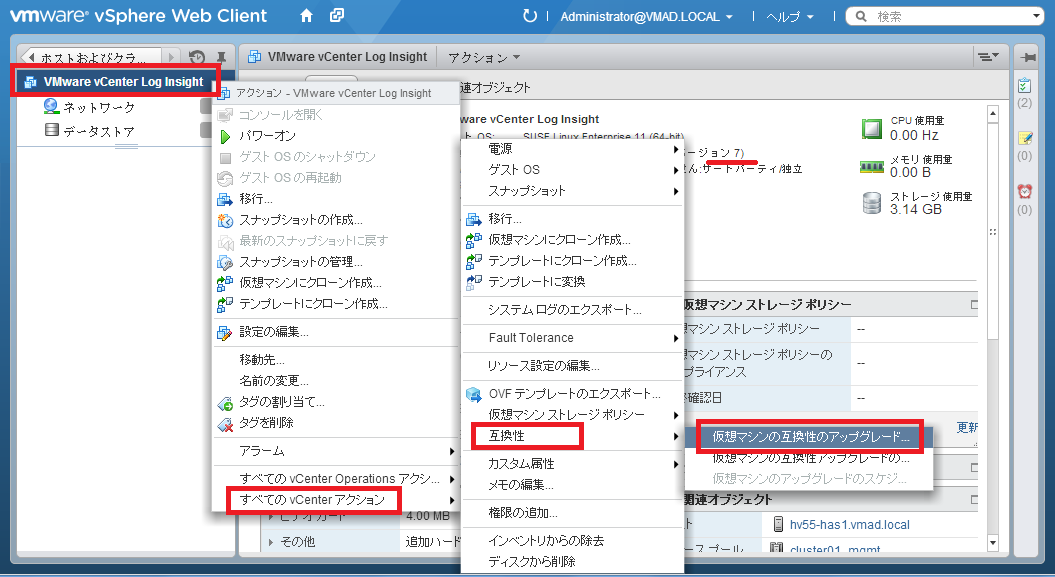The height and width of the screenshot is (577, 1055).
Task: Select OVF テンプレートのエクスポート... entry
Action: [x=573, y=393]
